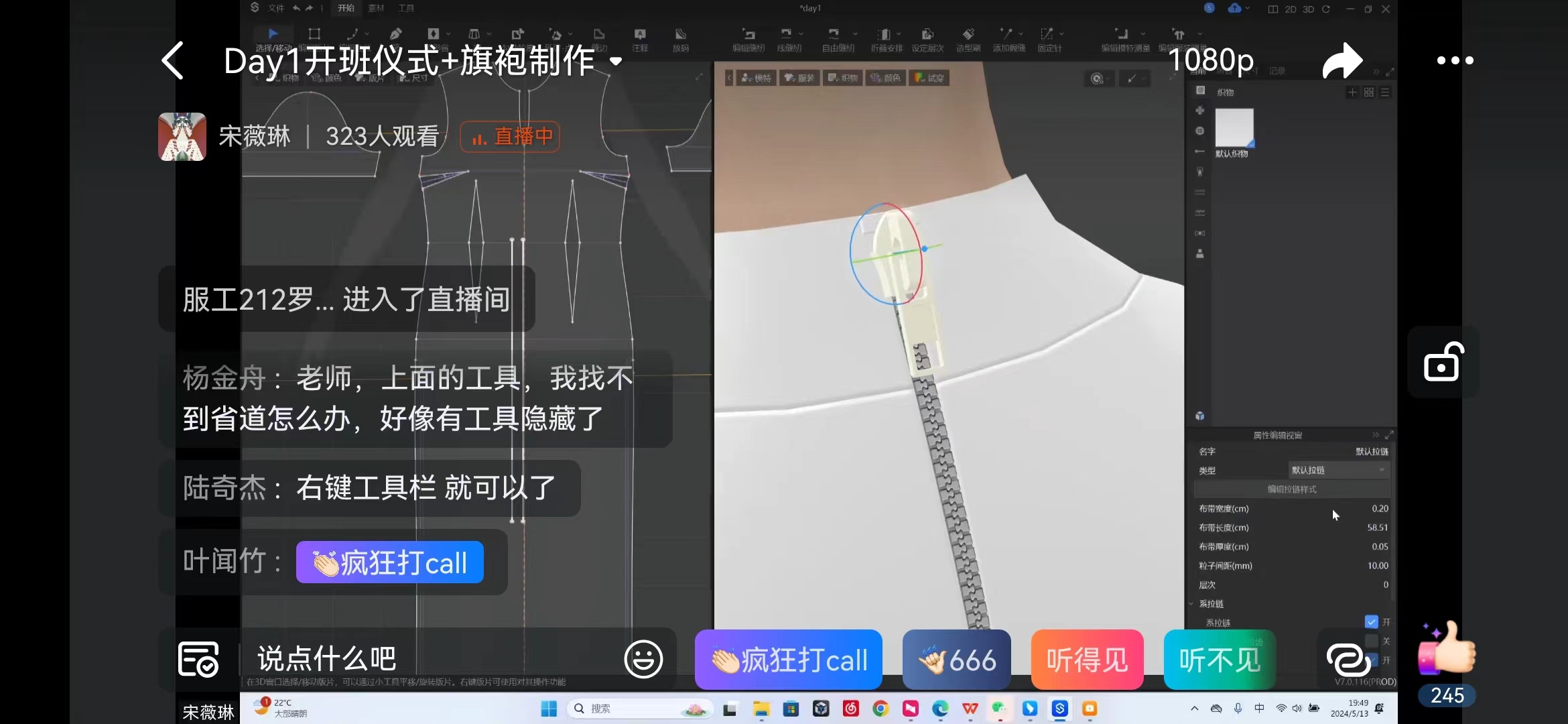The width and height of the screenshot is (1568, 724).
Task: Switch to the 素材 menu tab
Action: tap(376, 8)
